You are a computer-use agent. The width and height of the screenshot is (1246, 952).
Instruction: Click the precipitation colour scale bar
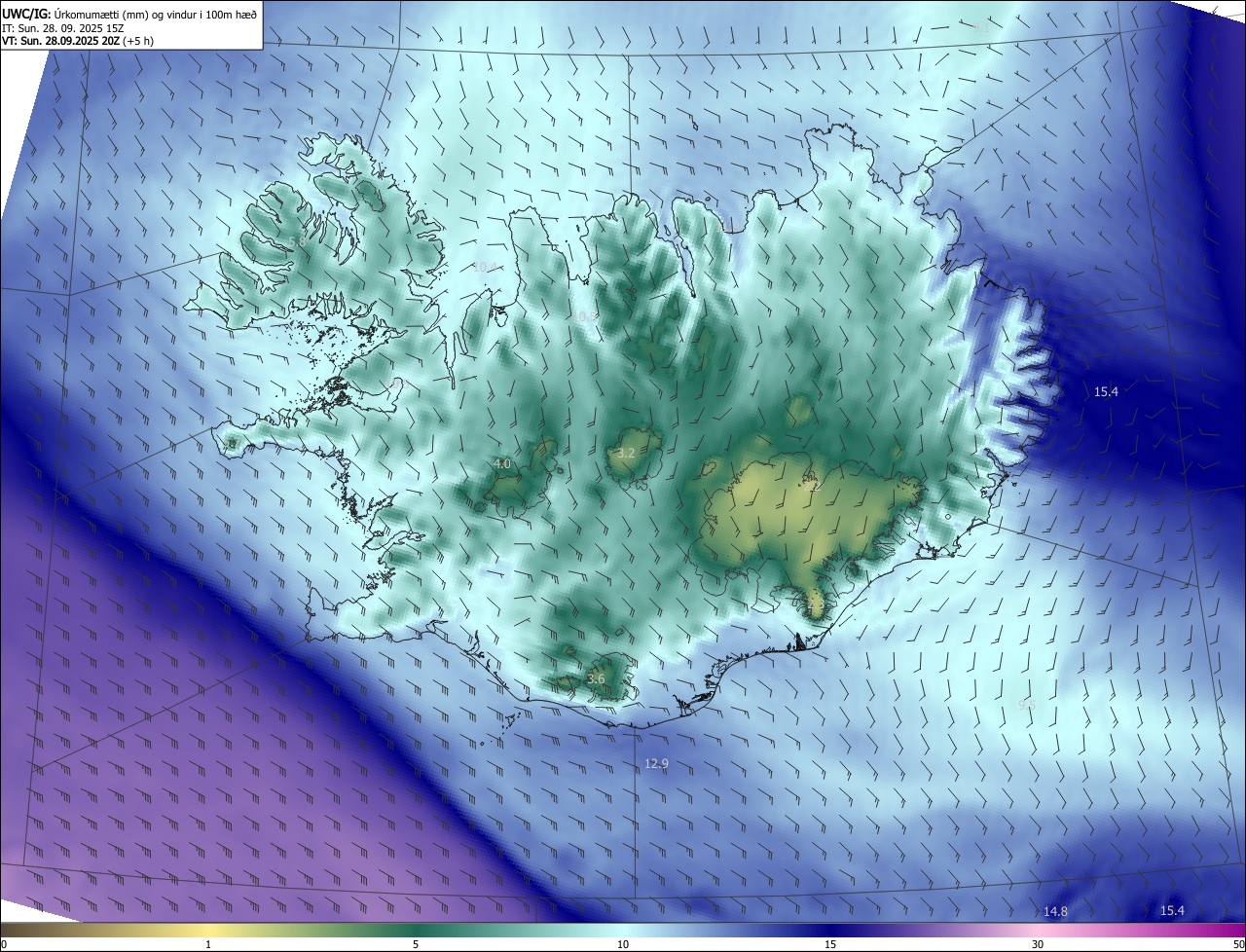tap(623, 930)
